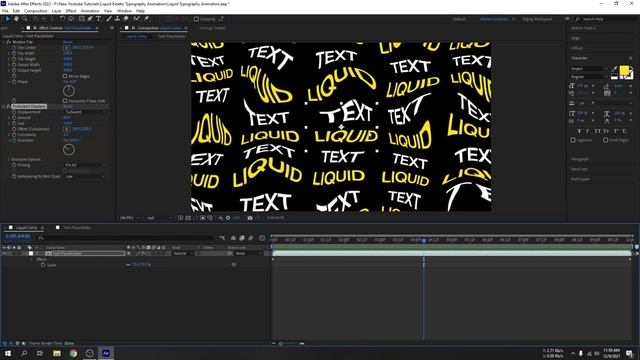Select the Brush tool
The width and height of the screenshot is (640, 360).
[x=109, y=19]
